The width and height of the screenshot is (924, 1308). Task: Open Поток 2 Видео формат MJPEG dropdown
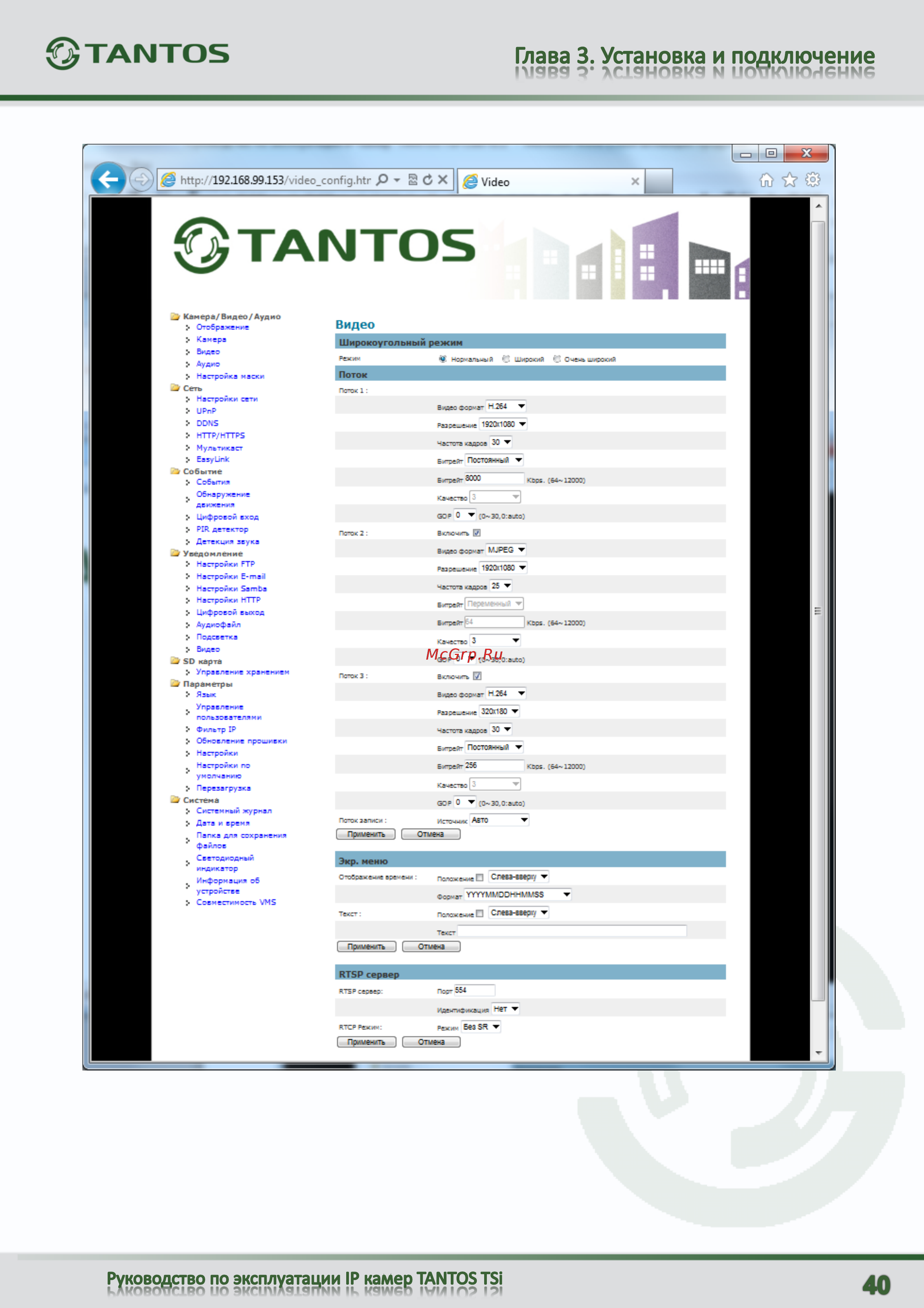[506, 550]
